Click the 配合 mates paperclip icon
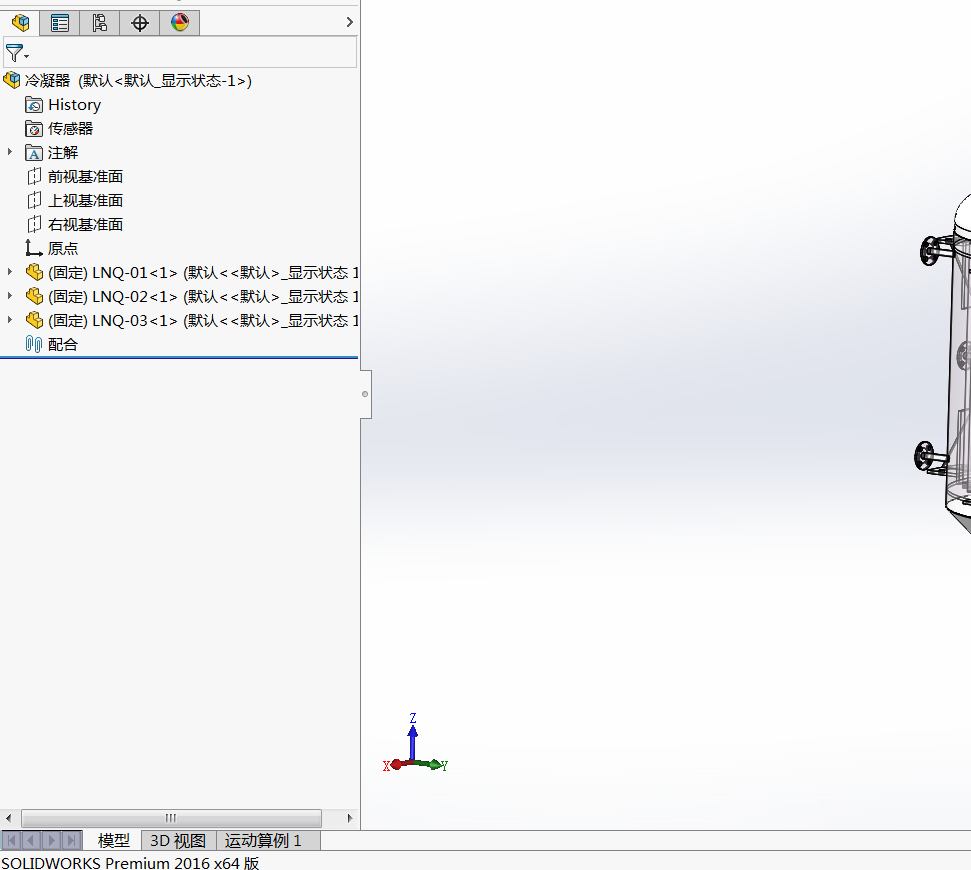Screen dimensions: 971x870 click(x=34, y=344)
